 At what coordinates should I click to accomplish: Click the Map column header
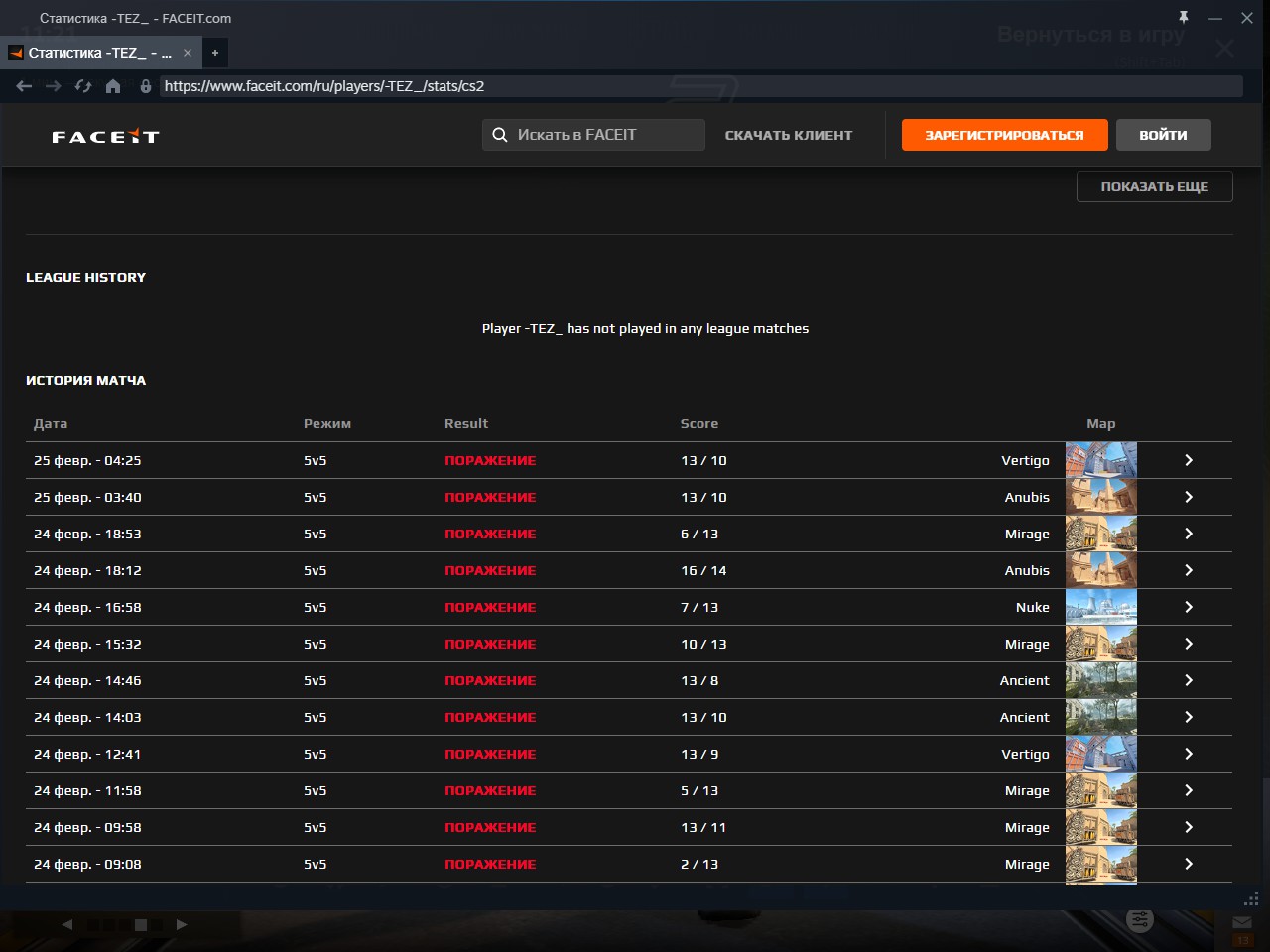[1101, 424]
